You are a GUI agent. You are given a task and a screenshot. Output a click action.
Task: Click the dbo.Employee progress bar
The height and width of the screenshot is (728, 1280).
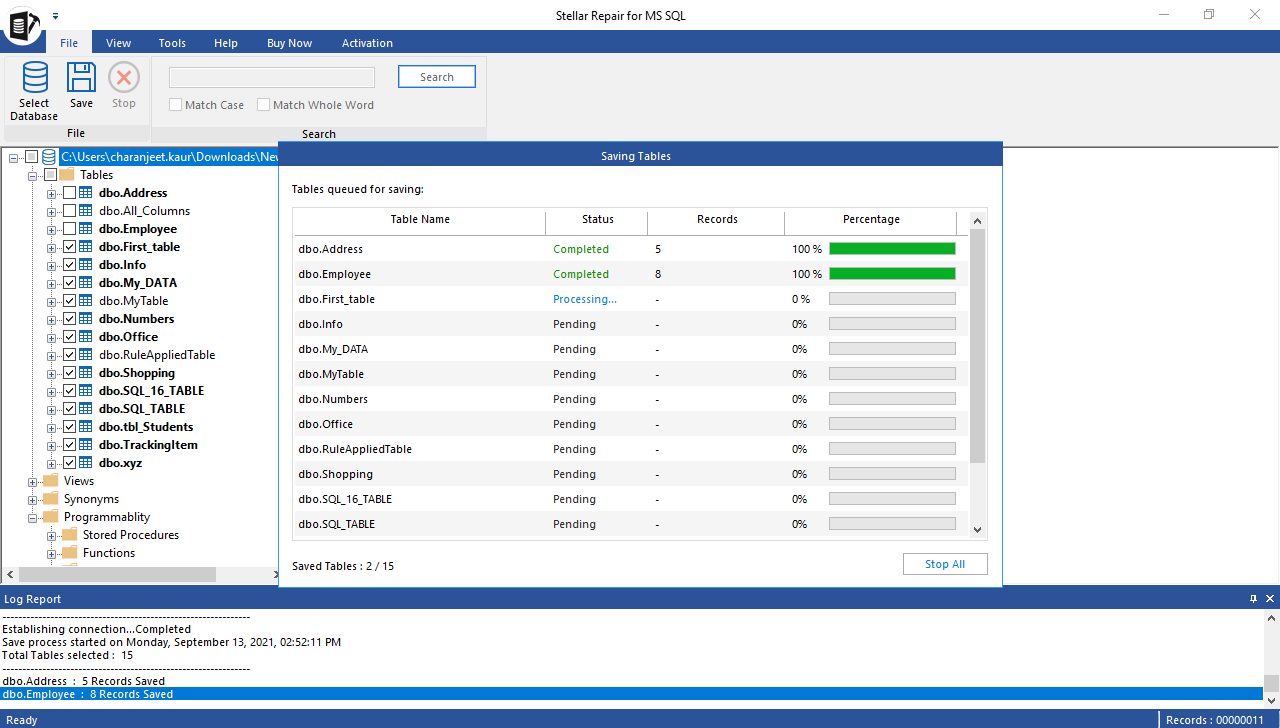892,274
